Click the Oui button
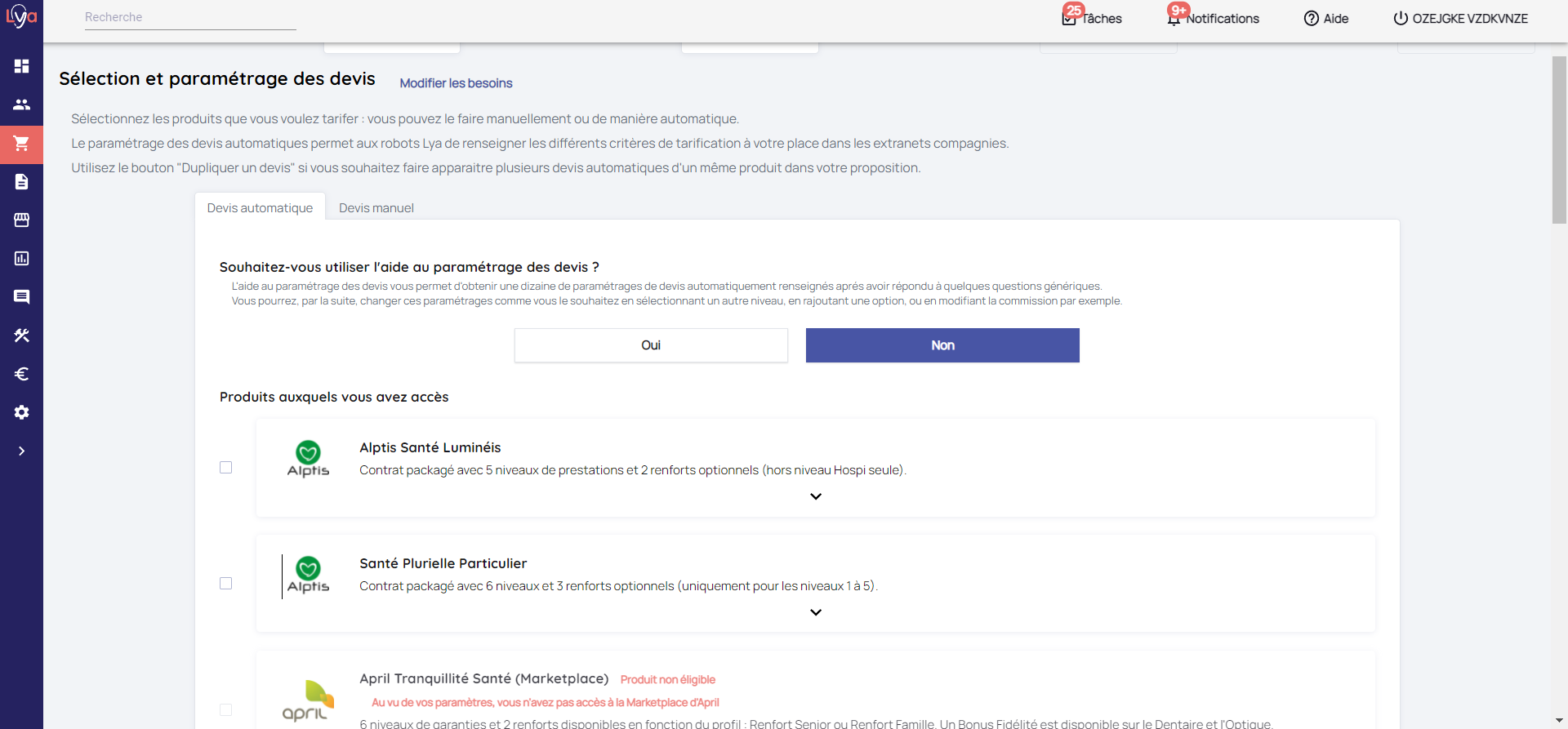 click(650, 345)
